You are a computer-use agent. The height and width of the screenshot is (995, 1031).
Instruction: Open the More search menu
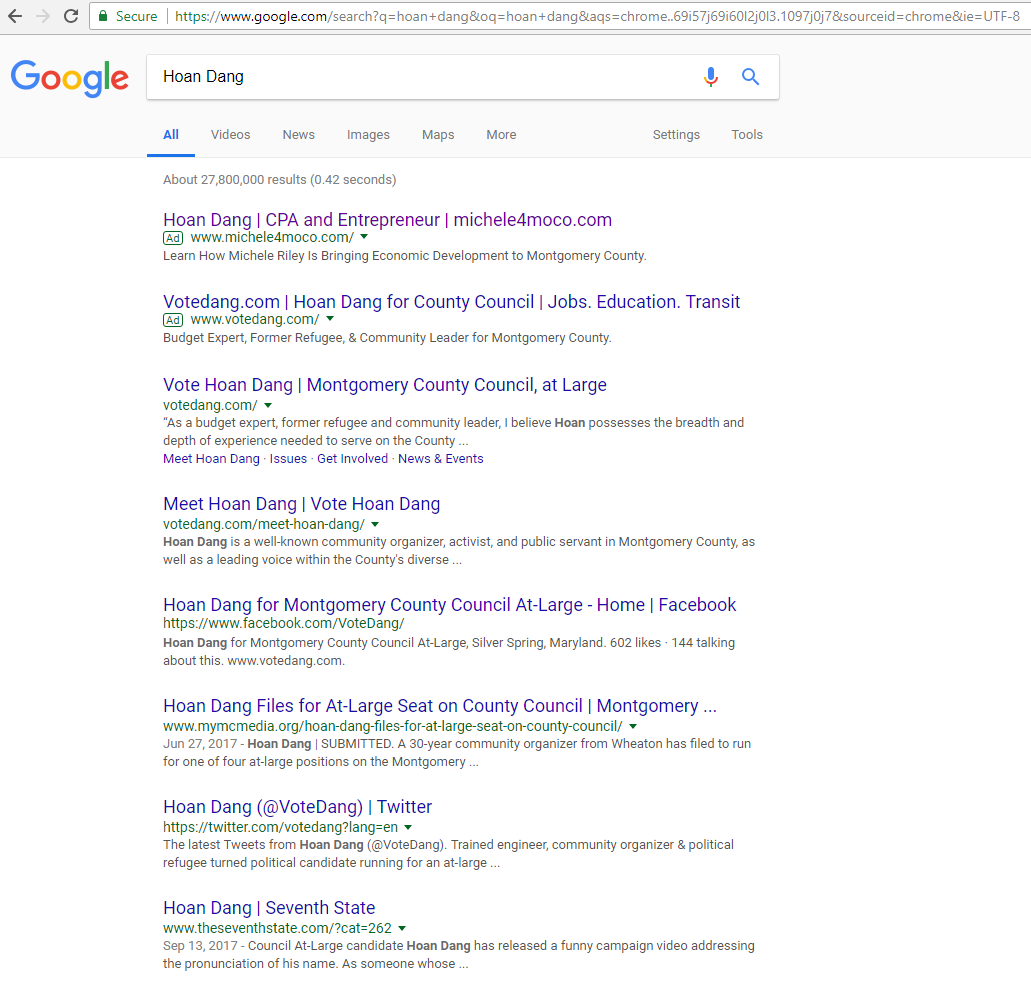[x=501, y=135]
